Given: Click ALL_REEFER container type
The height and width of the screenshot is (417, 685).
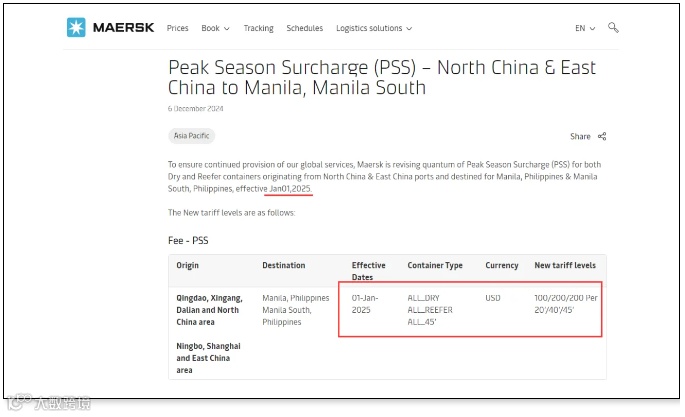Looking at the screenshot, I should (430, 310).
